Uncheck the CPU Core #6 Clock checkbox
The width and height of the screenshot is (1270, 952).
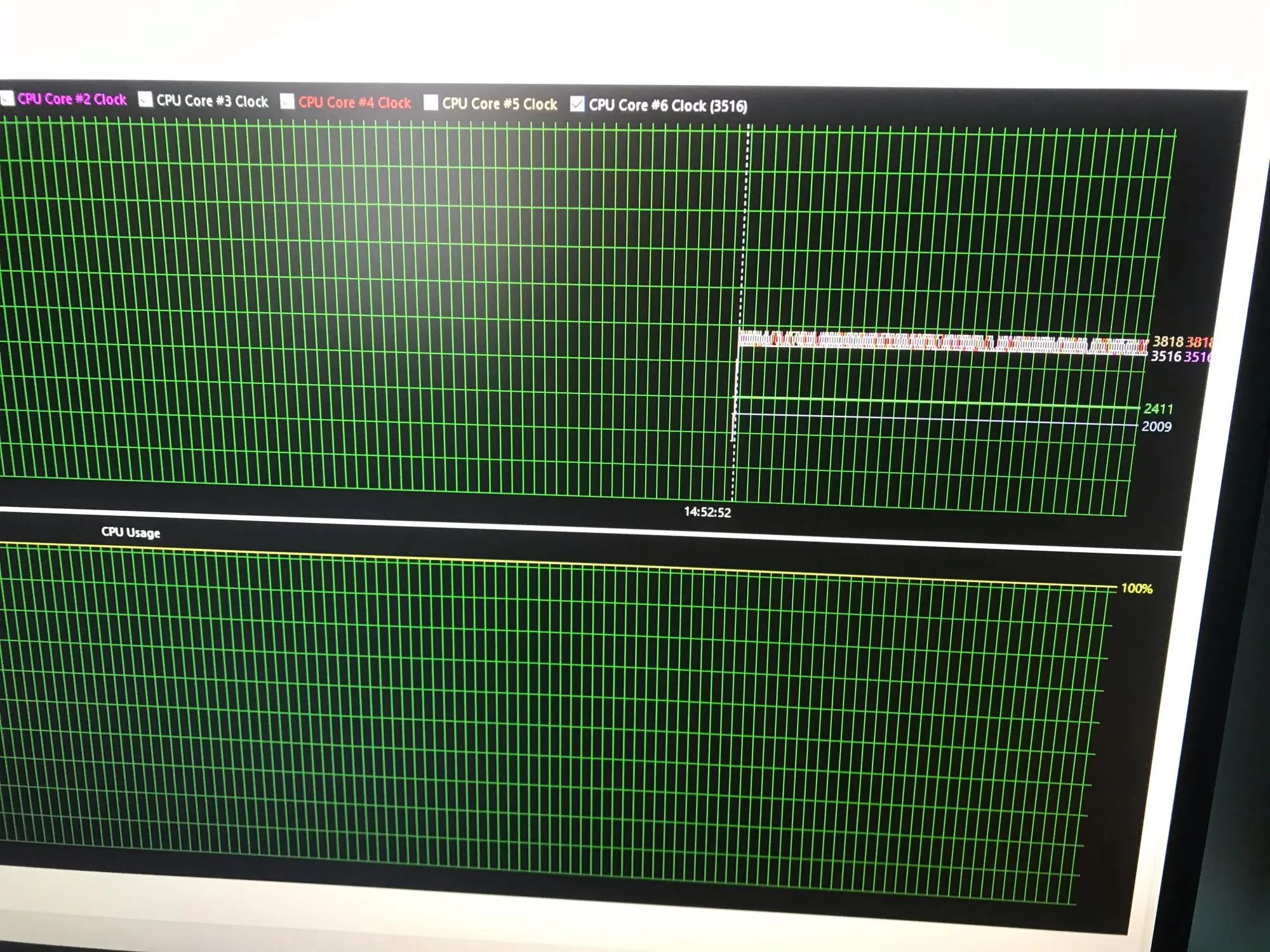pyautogui.click(x=577, y=104)
